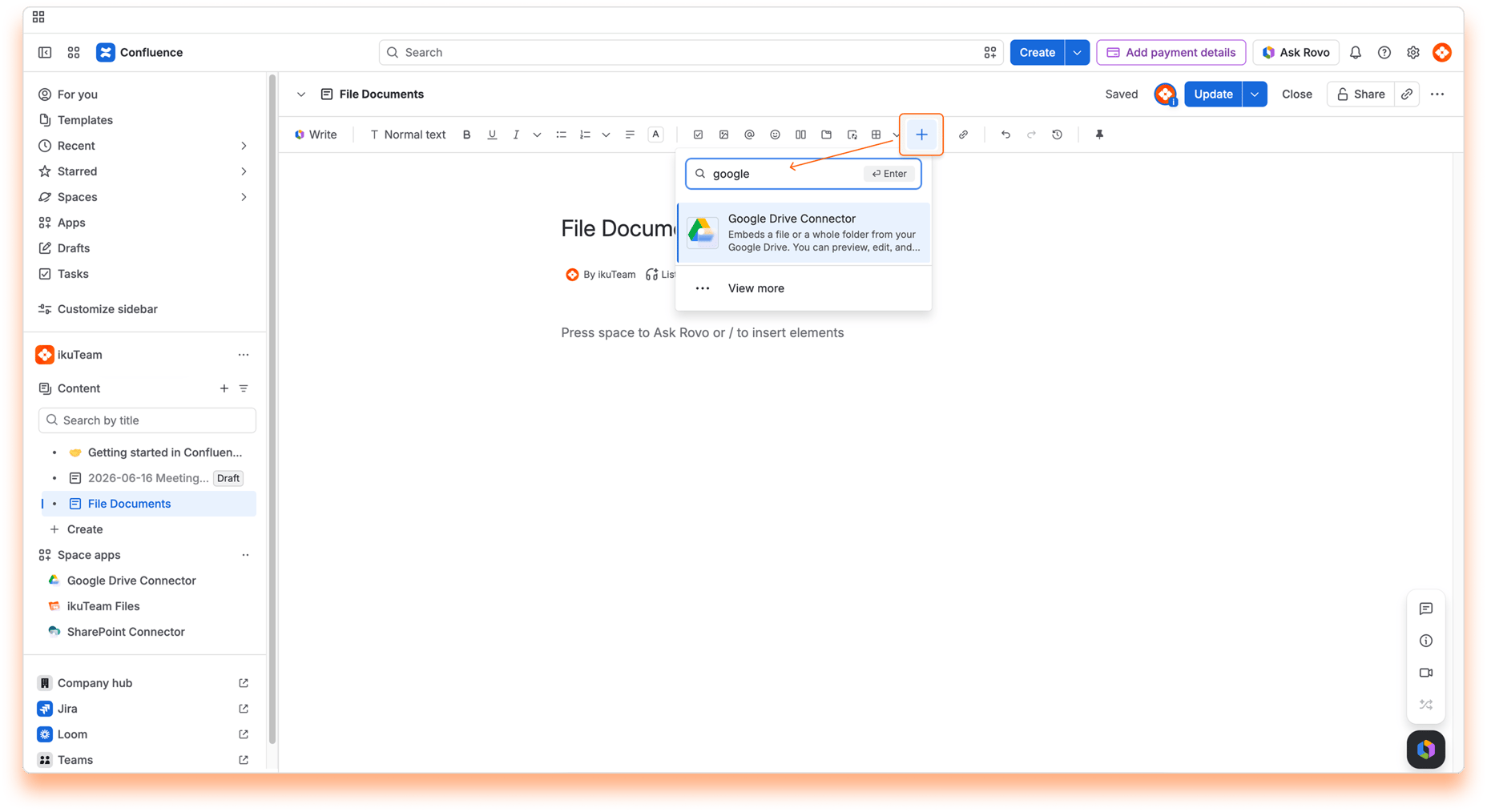Expand the Starred section

tap(244, 171)
